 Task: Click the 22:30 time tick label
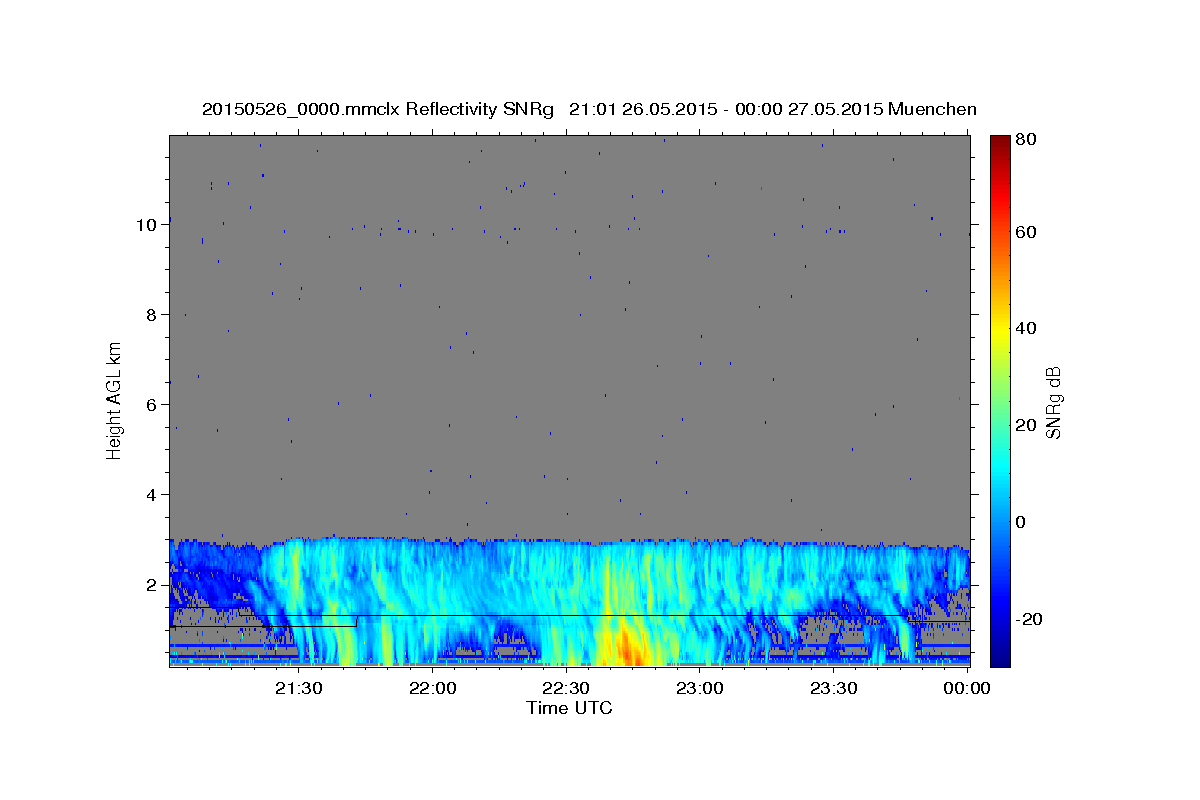[x=565, y=688]
